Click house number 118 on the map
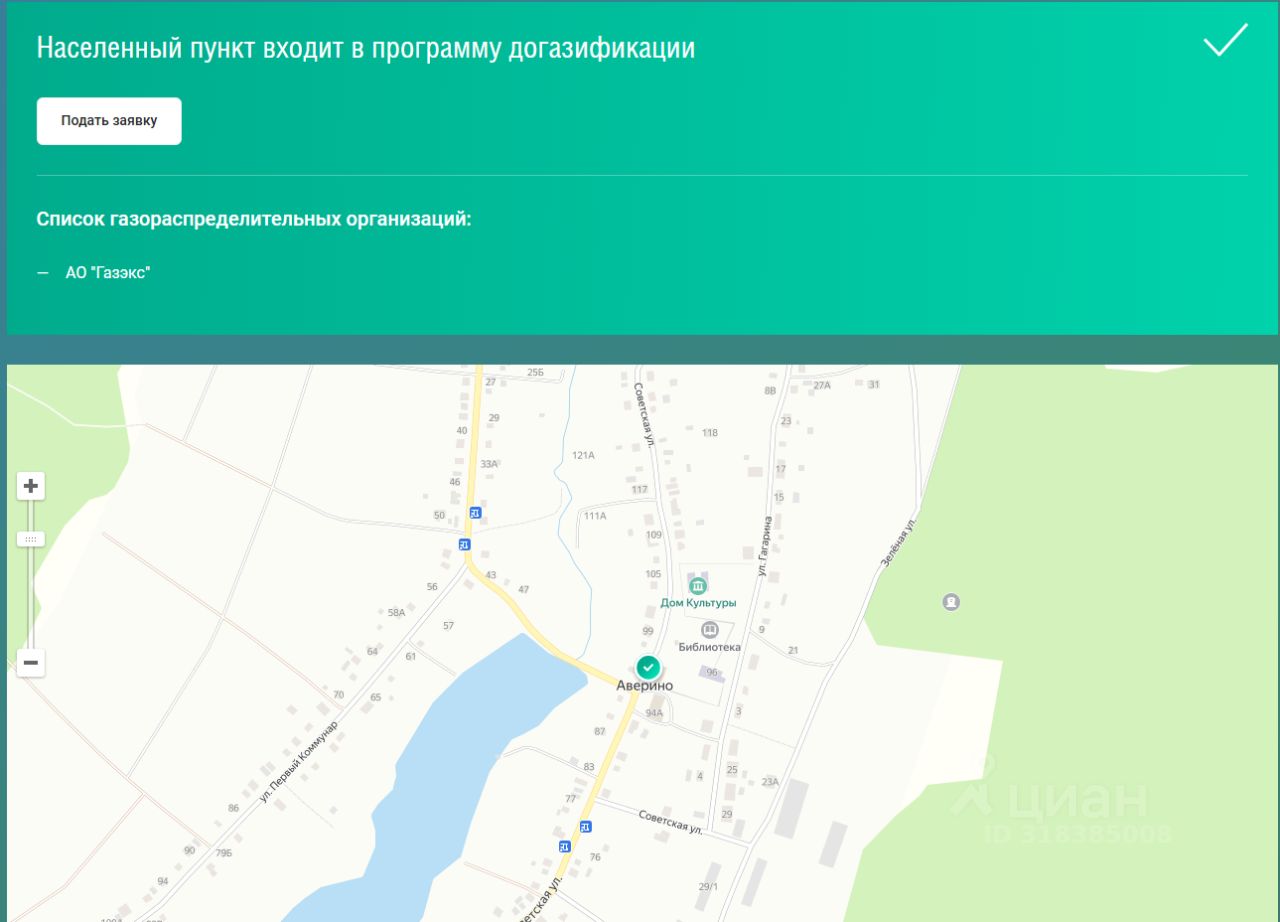This screenshot has height=922, width=1280. [x=710, y=433]
